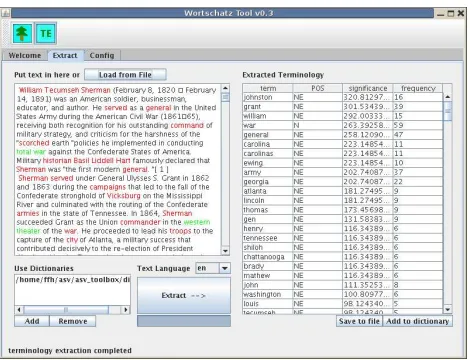This screenshot has height=360, width=470.
Task: Select the 'mathew' term row
Action: point(343,275)
